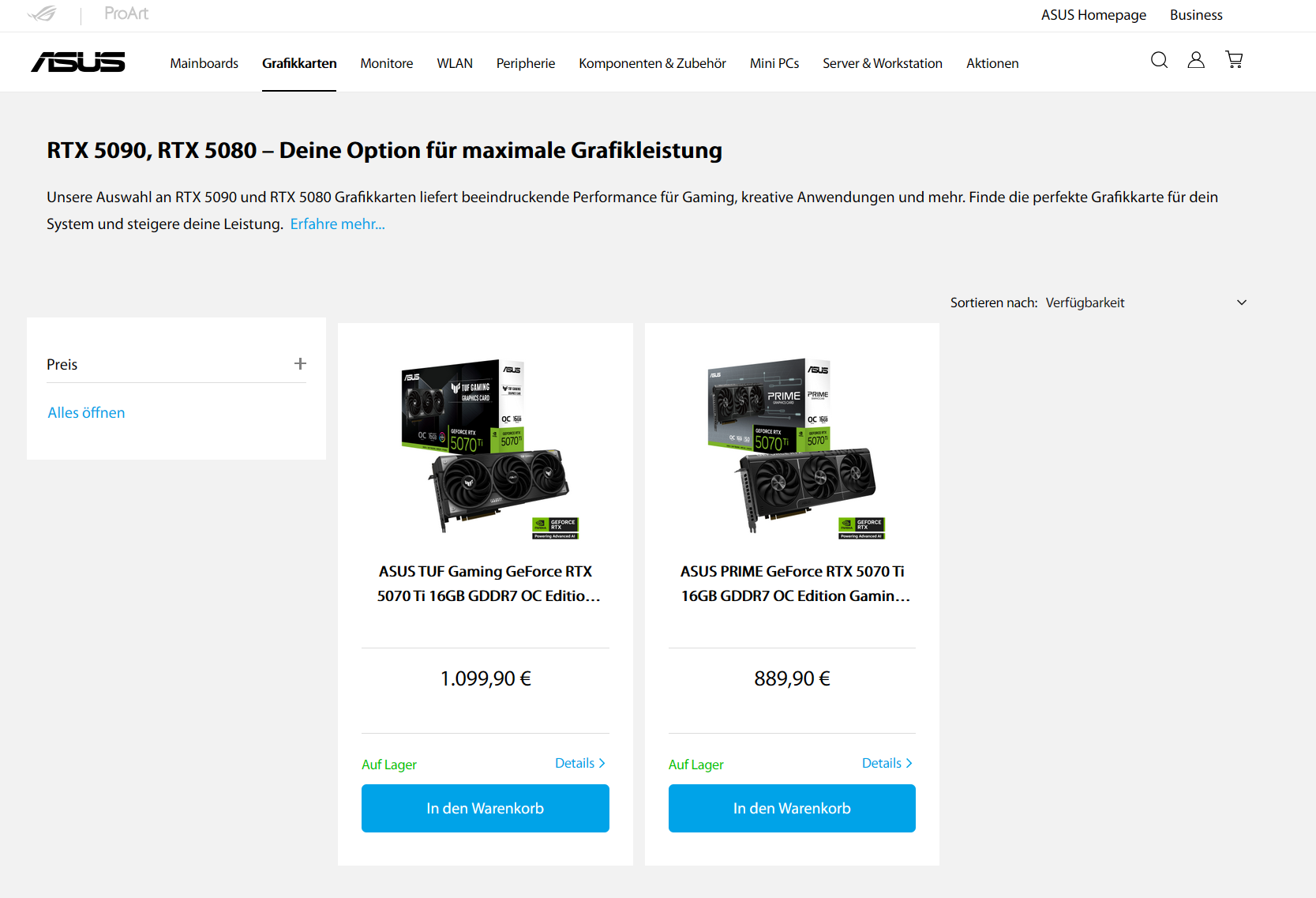1316x898 pixels.
Task: Click the Preis filter label
Action: pyautogui.click(x=62, y=364)
